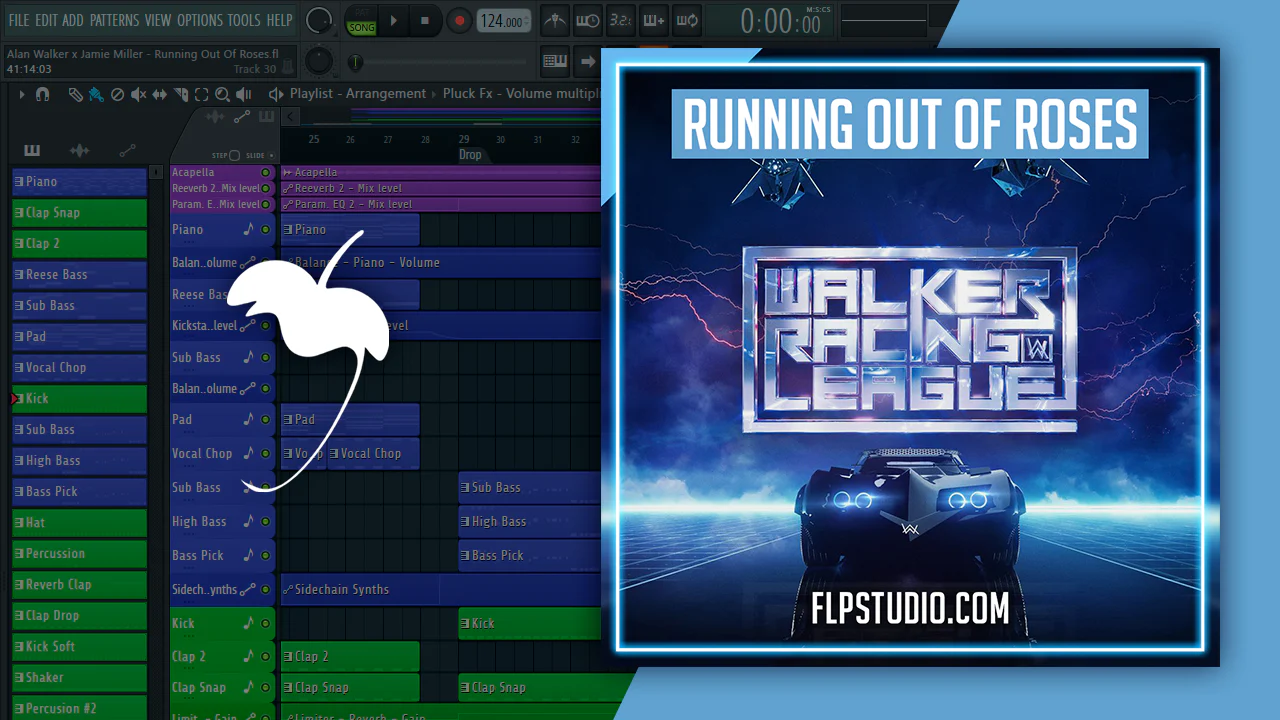Select the Vocal Chop pattern in picker
The height and width of the screenshot is (720, 1280).
pos(79,368)
